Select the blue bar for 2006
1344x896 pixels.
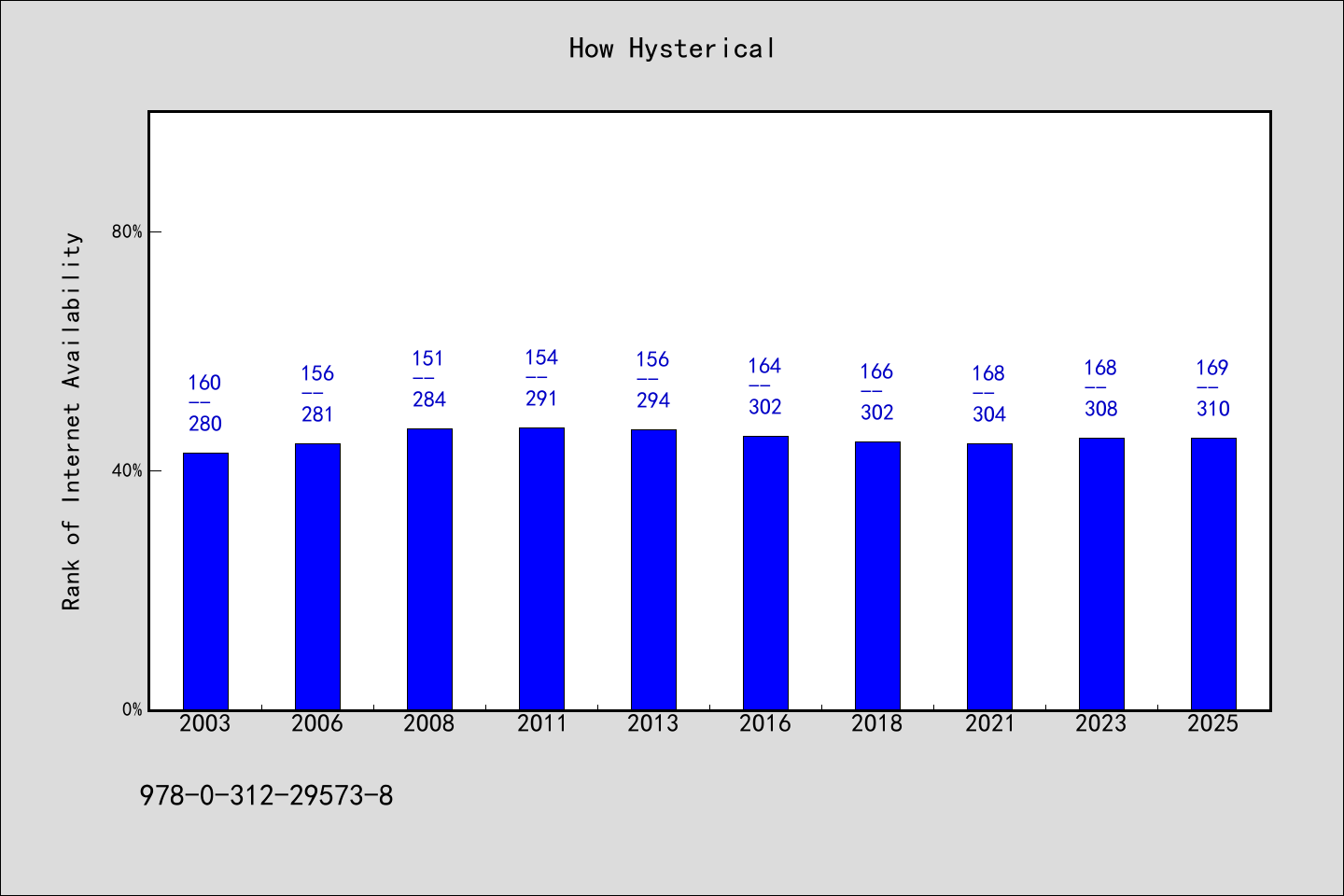click(x=317, y=577)
